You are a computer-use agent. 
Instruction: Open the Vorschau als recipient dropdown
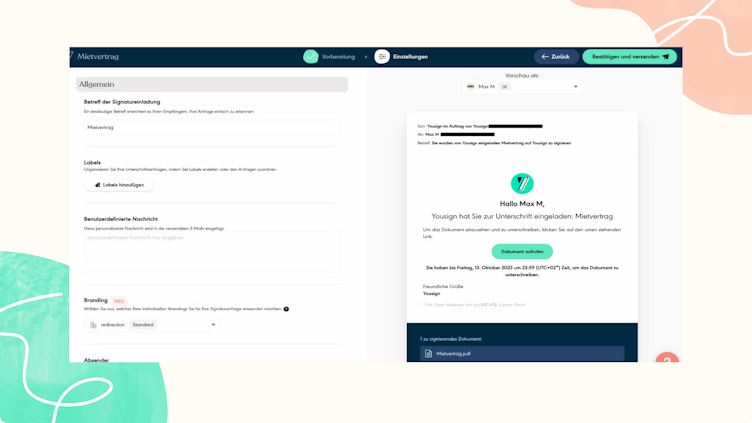pyautogui.click(x=522, y=87)
